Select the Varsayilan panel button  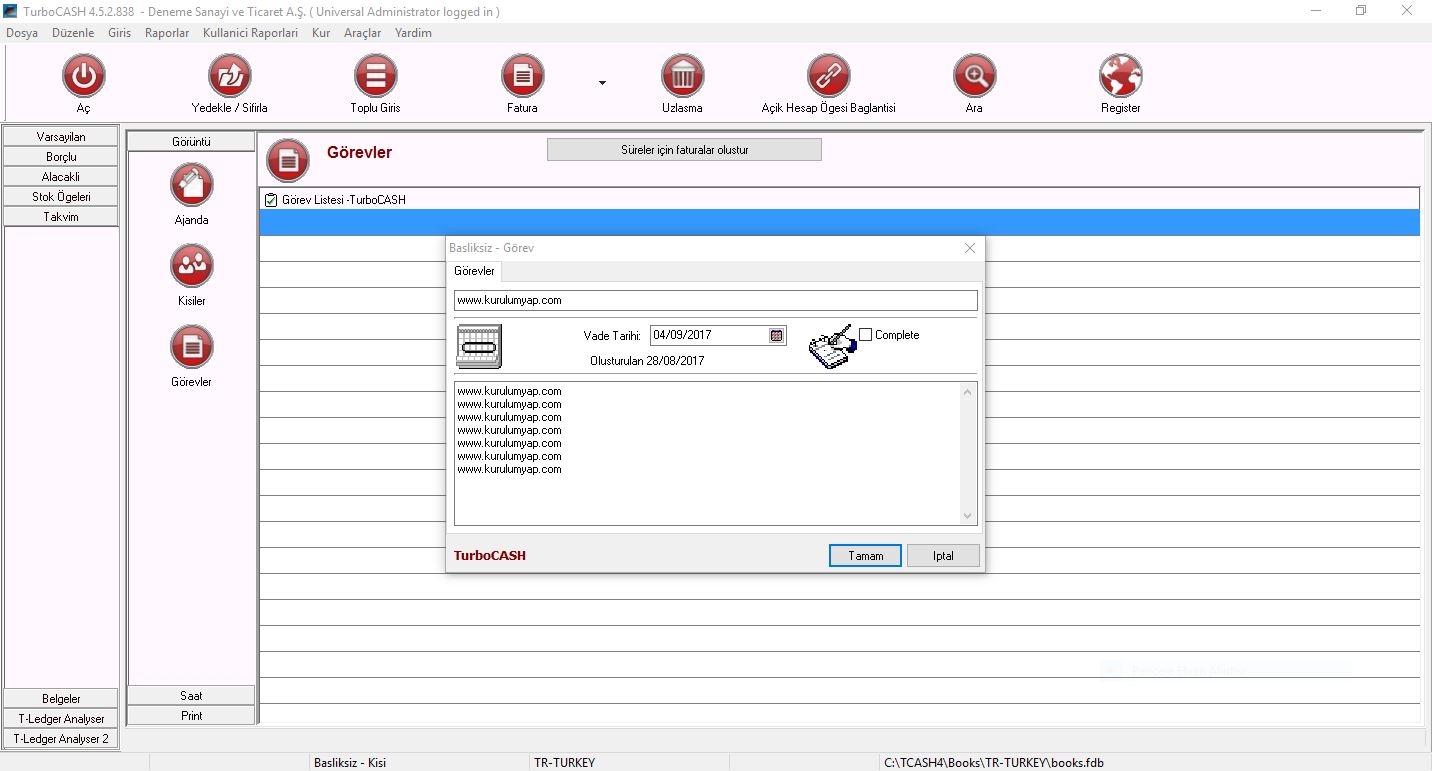[x=61, y=137]
